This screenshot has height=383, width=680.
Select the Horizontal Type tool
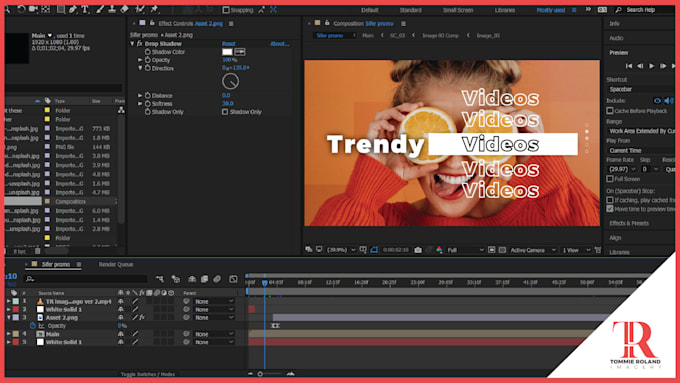[x=85, y=9]
